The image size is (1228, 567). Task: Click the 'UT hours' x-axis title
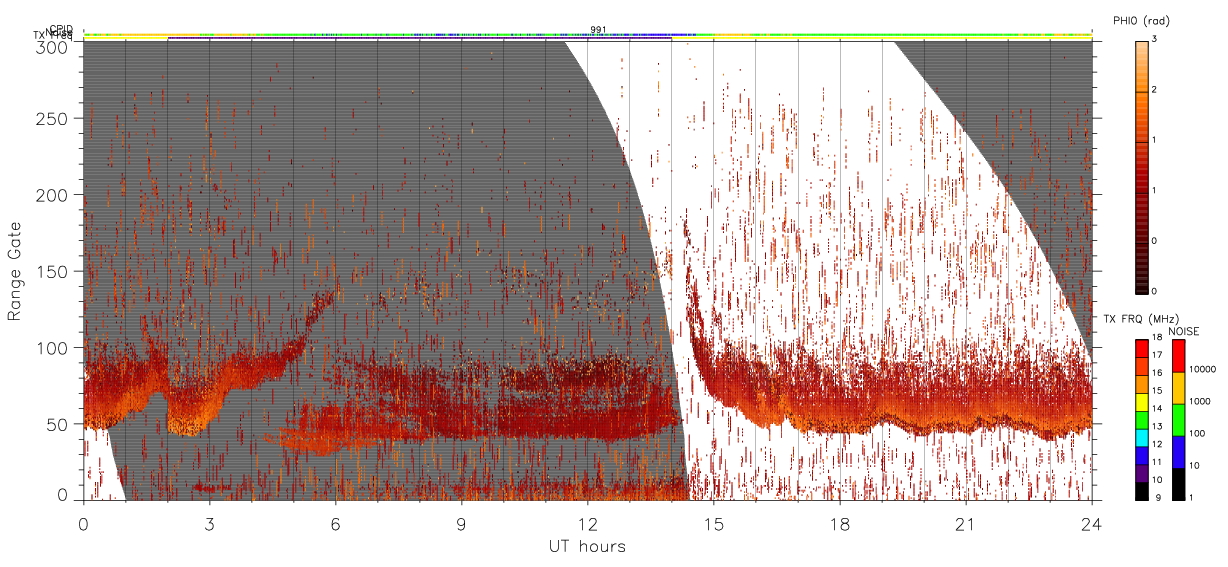point(587,547)
